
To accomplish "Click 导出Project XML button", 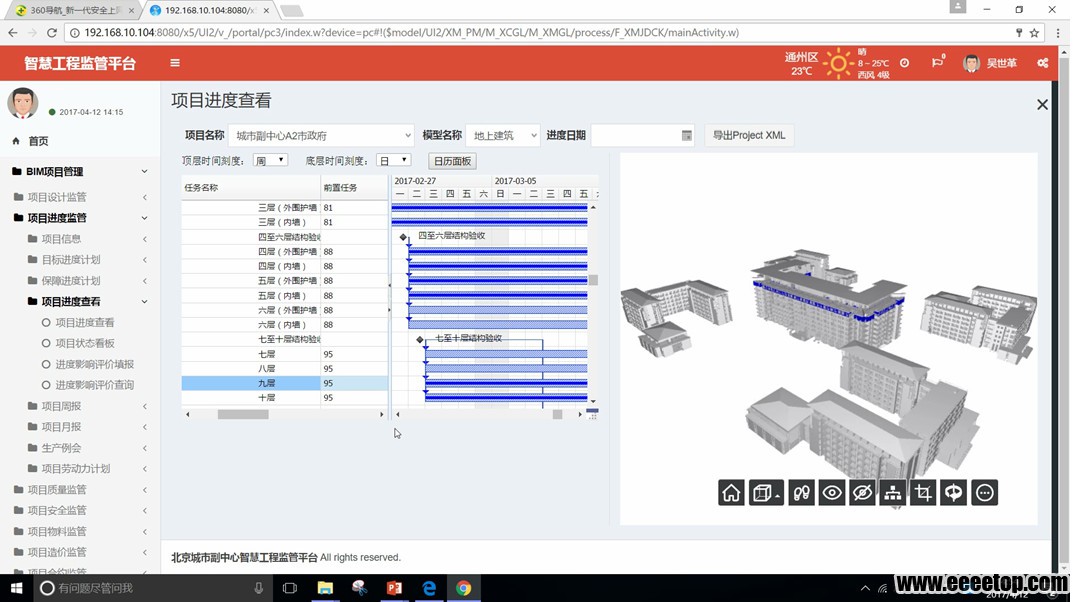I will point(749,135).
